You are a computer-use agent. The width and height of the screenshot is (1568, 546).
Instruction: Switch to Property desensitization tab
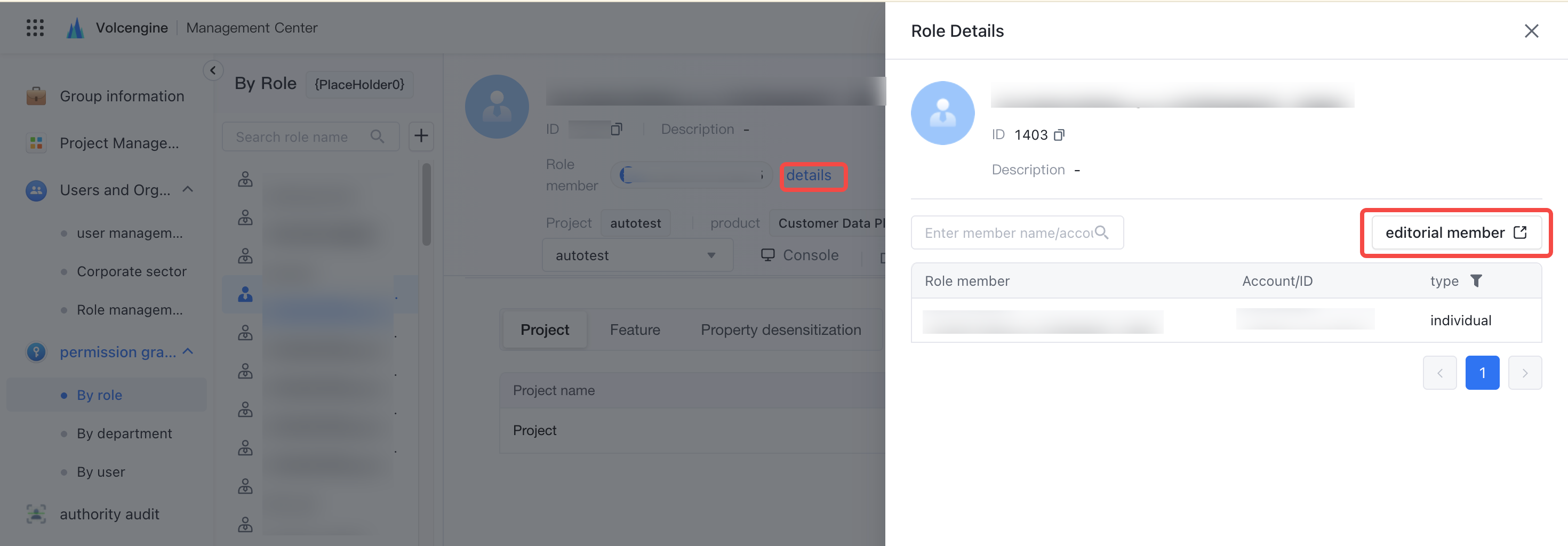pos(780,330)
